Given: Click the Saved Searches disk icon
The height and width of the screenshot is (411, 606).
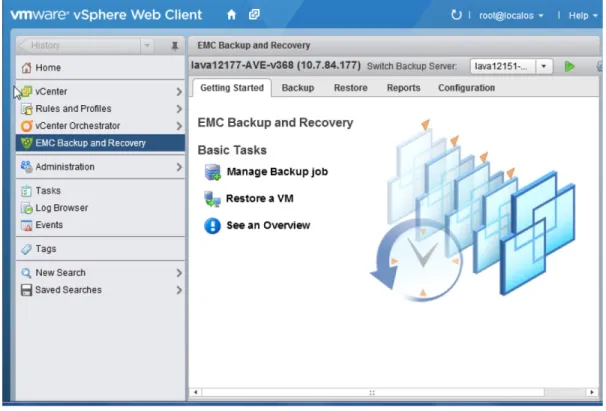Looking at the screenshot, I should (26, 290).
